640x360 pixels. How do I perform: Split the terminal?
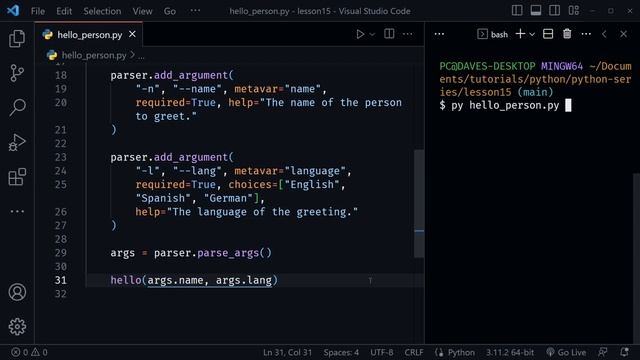(x=548, y=34)
